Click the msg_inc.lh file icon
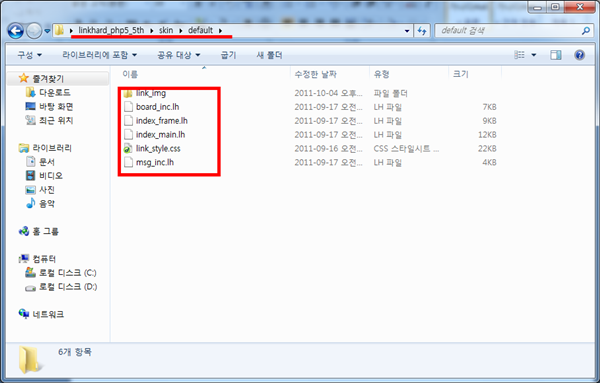The height and width of the screenshot is (383, 600). [128, 162]
